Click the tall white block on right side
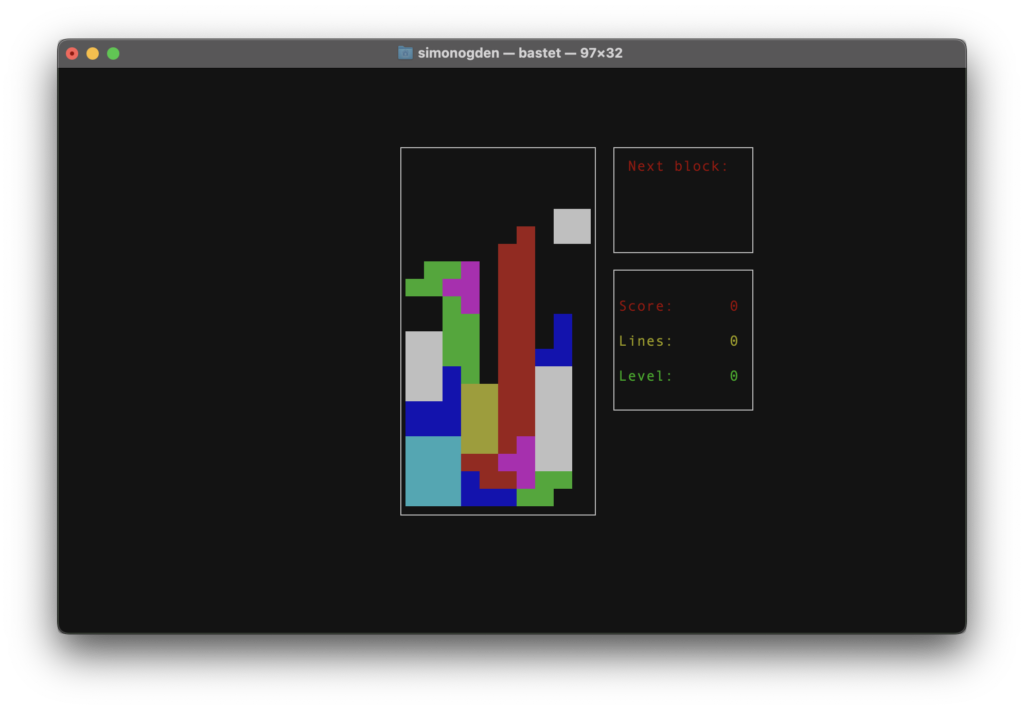The width and height of the screenshot is (1024, 710). tap(554, 419)
